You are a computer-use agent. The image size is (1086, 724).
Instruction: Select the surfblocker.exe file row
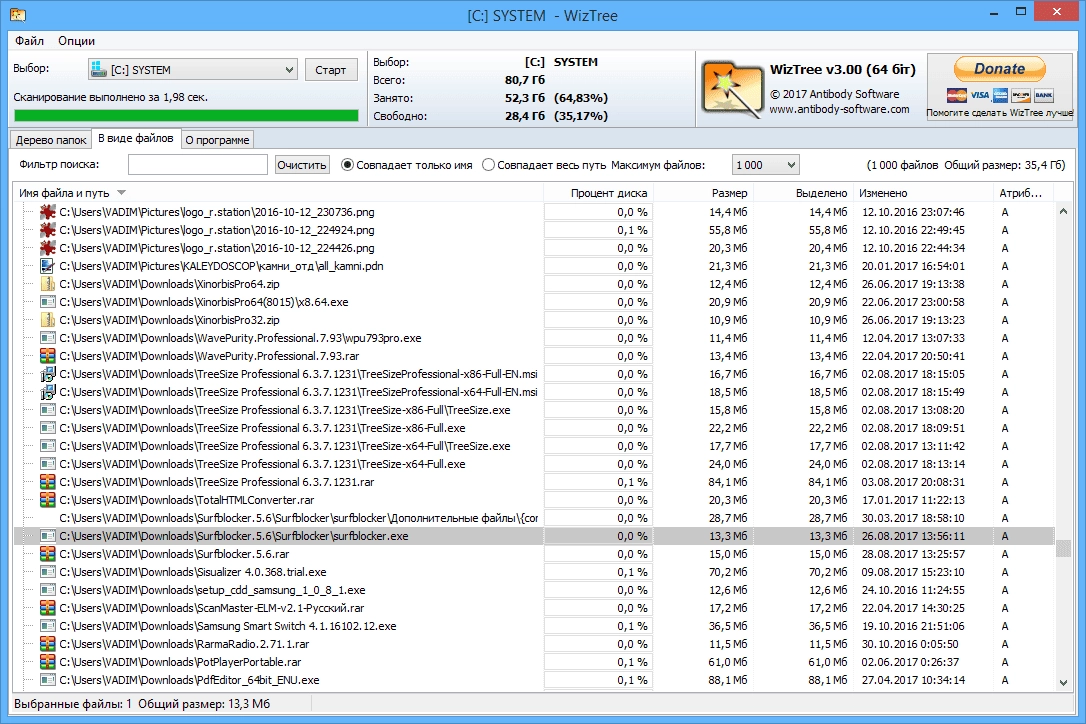click(534, 536)
